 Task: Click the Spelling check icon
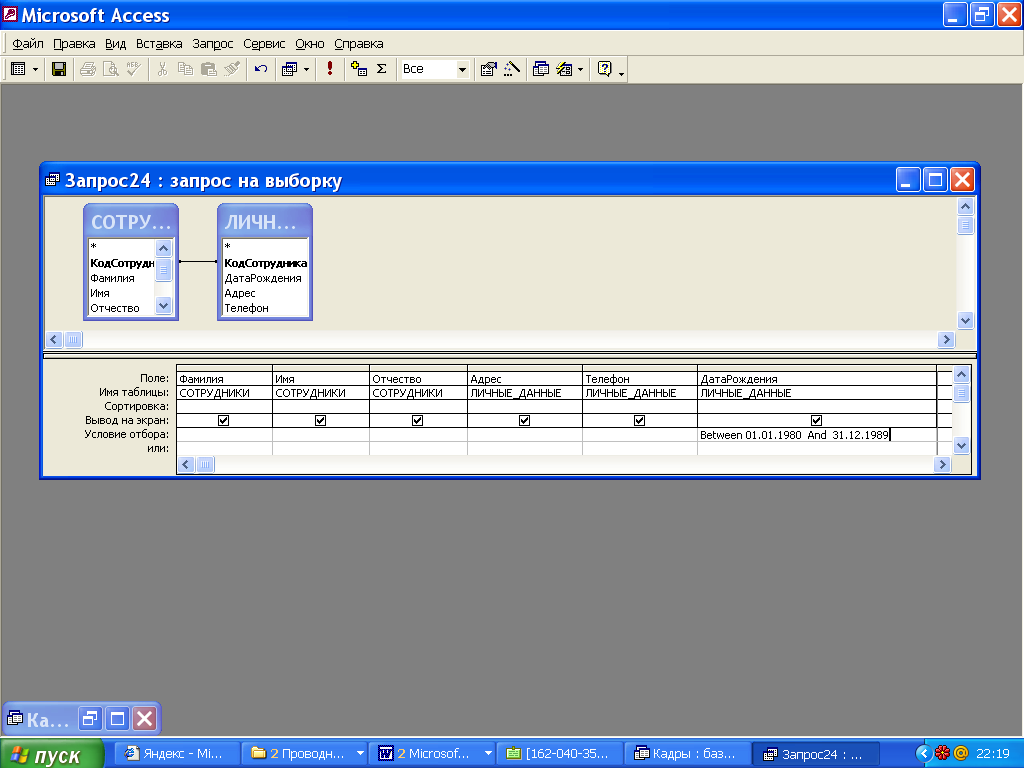tap(133, 69)
